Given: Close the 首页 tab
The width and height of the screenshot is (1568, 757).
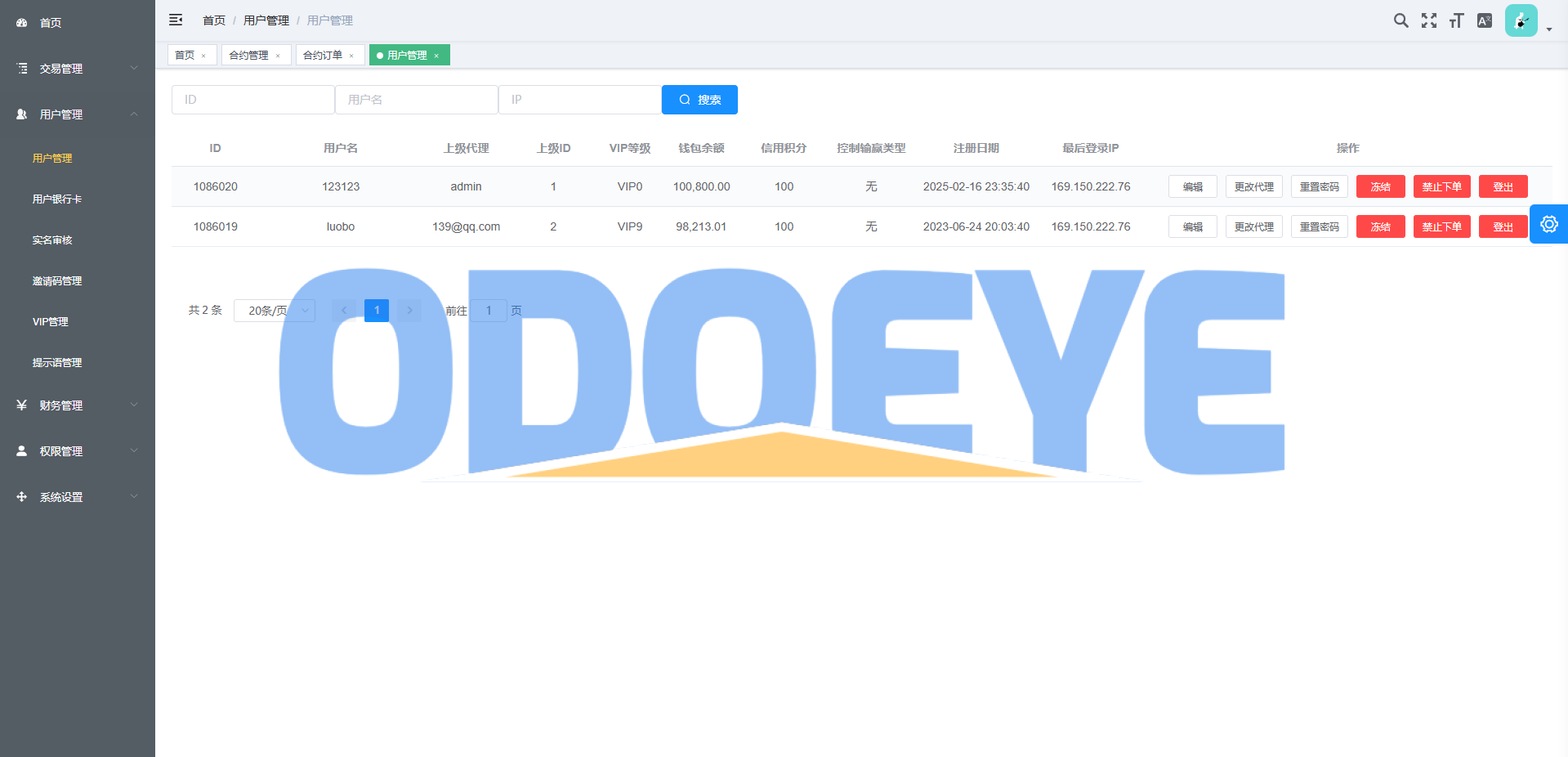Looking at the screenshot, I should 203,56.
